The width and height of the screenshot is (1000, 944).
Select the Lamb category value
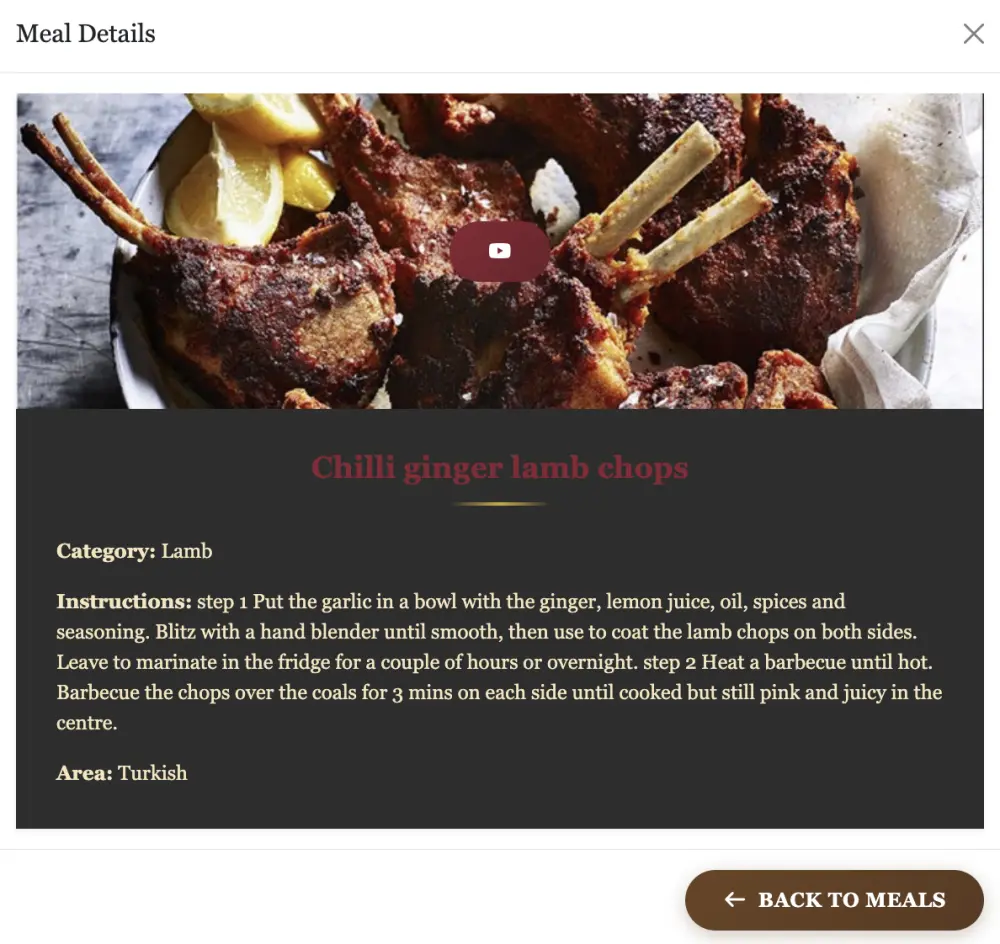point(186,551)
